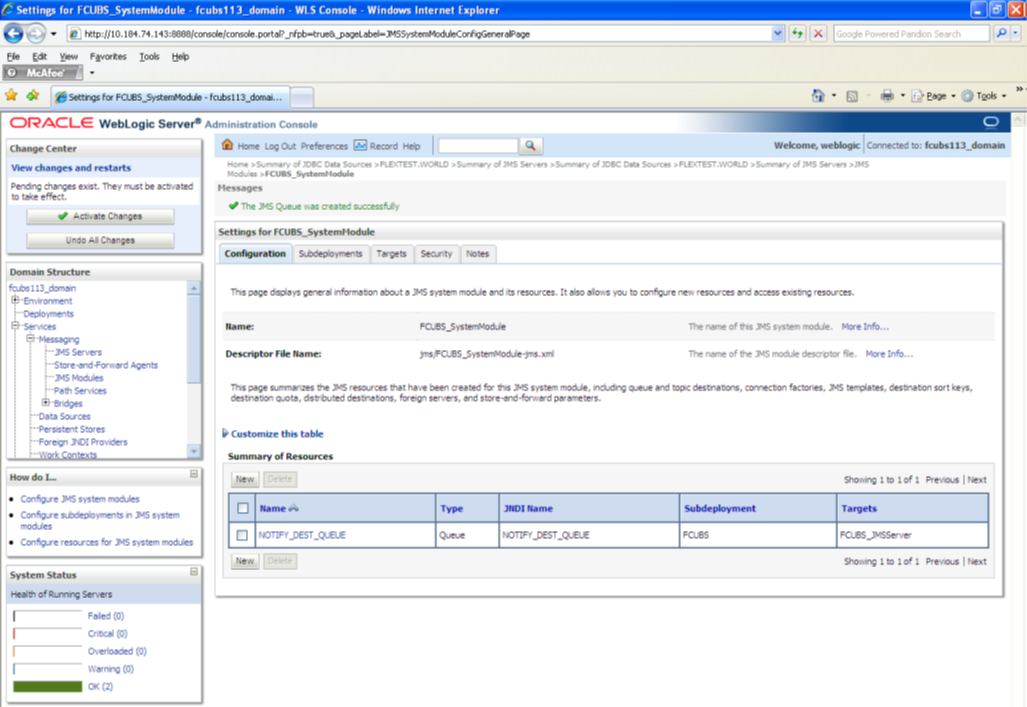The image size is (1027, 707).
Task: Check the NOTIFY_DEST_QUEUE row checkbox
Action: [242, 535]
